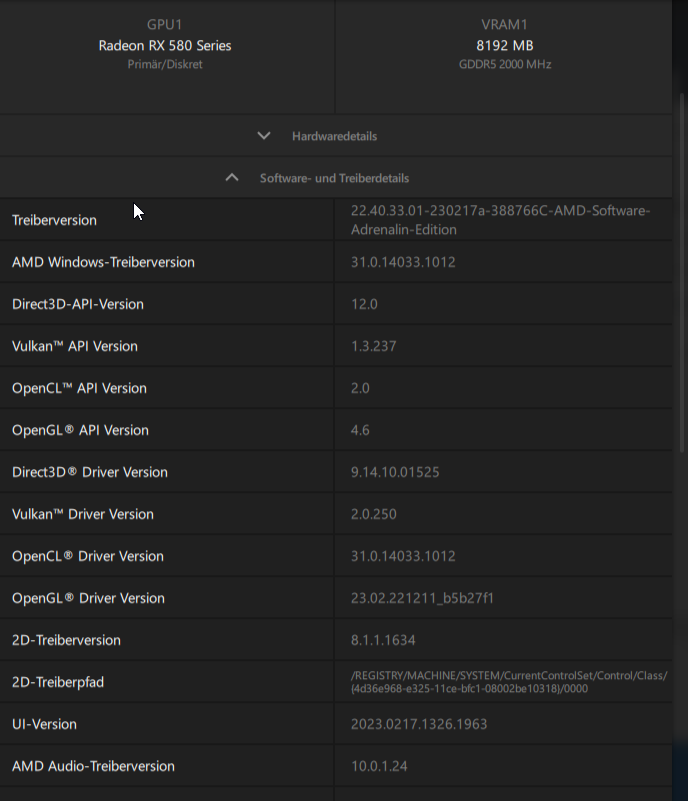Select OpenCL Driver Version value 31.0.14033.1012
This screenshot has height=801, width=688.
pos(403,556)
